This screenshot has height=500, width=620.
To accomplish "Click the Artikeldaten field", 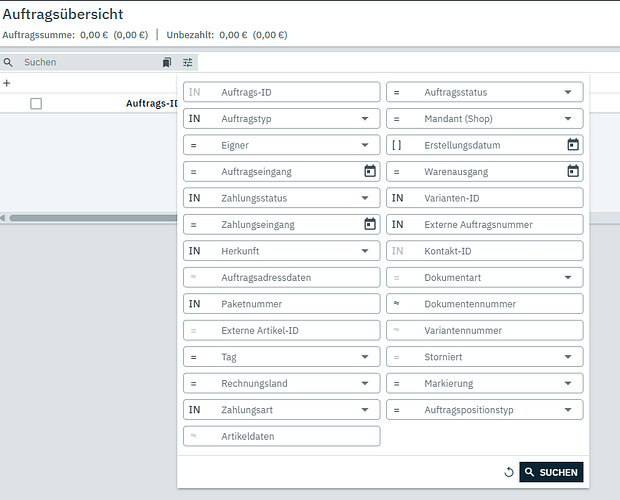I will pyautogui.click(x=282, y=436).
